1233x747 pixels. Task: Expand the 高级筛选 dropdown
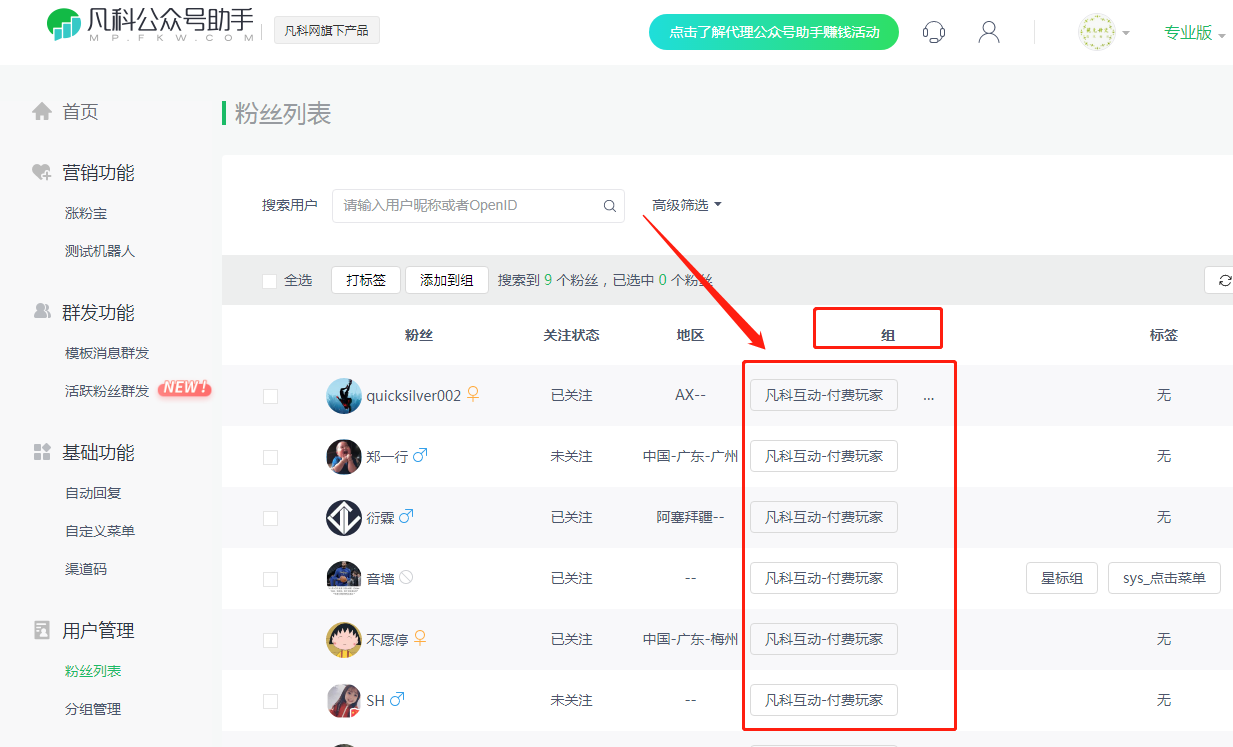tap(686, 205)
